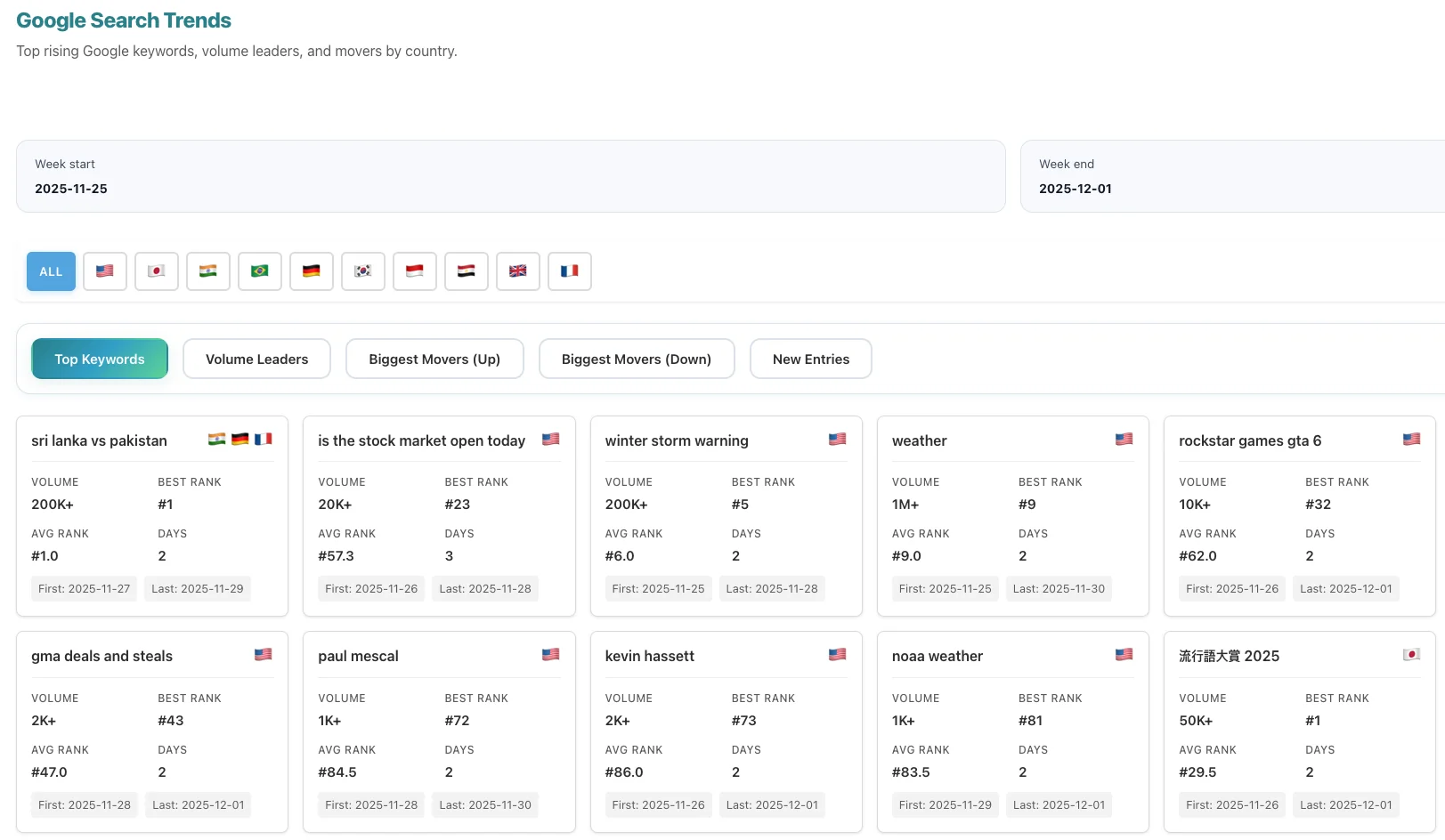This screenshot has width=1445, height=840.
Task: Toggle the ALL countries filter
Action: pos(51,271)
